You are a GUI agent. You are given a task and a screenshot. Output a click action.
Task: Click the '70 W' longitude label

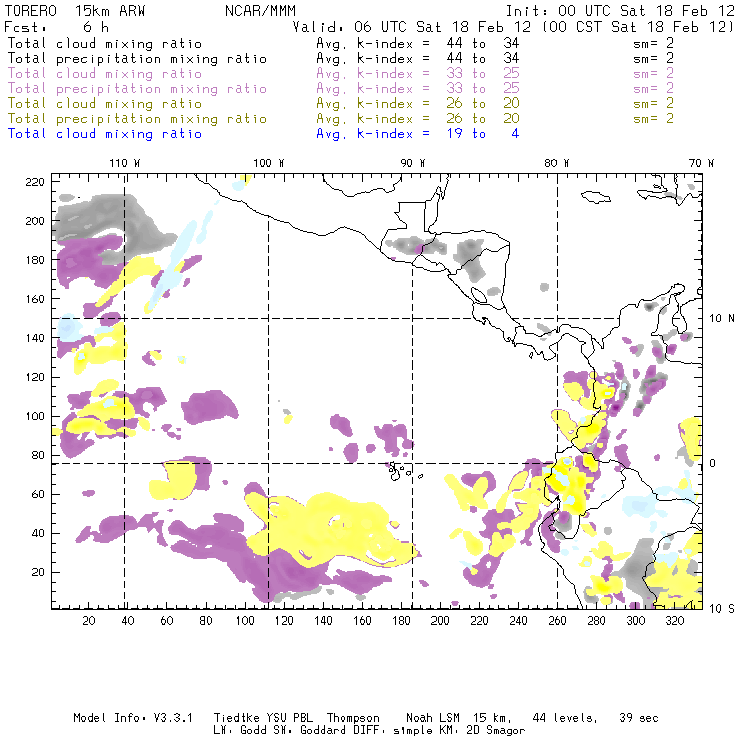pos(701,163)
